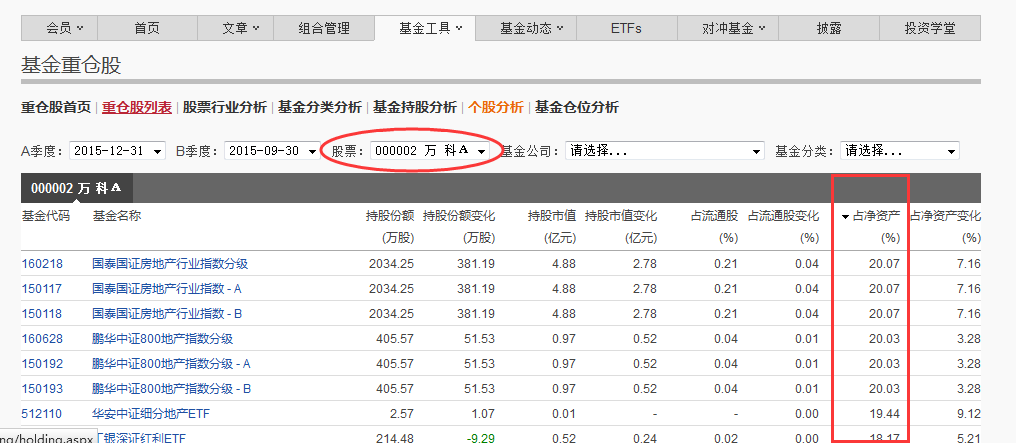Expand the 基金动态 menu
Image resolution: width=1016 pixels, height=443 pixels.
tap(531, 28)
